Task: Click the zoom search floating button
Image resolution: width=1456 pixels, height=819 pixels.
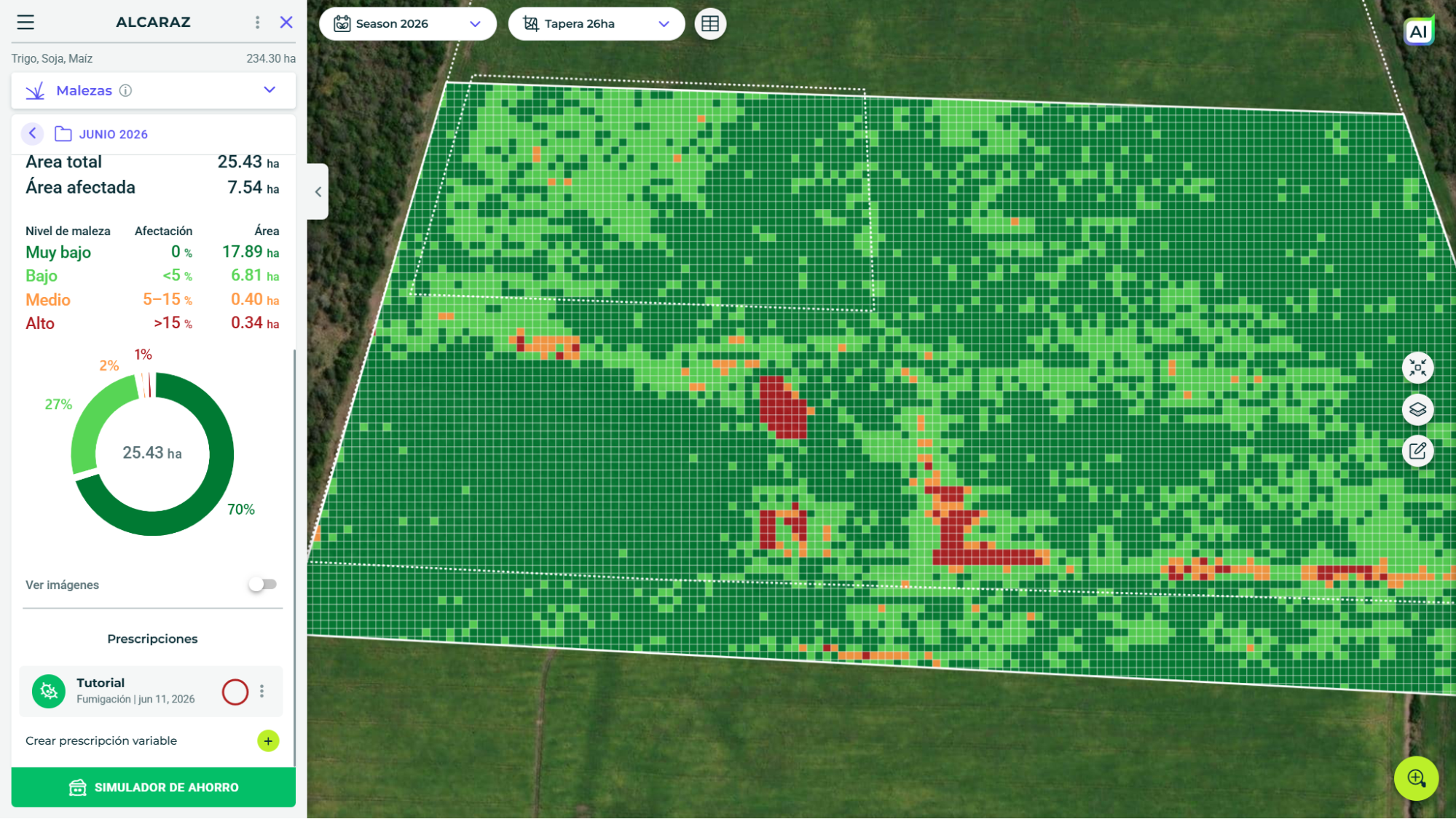Action: (1416, 778)
